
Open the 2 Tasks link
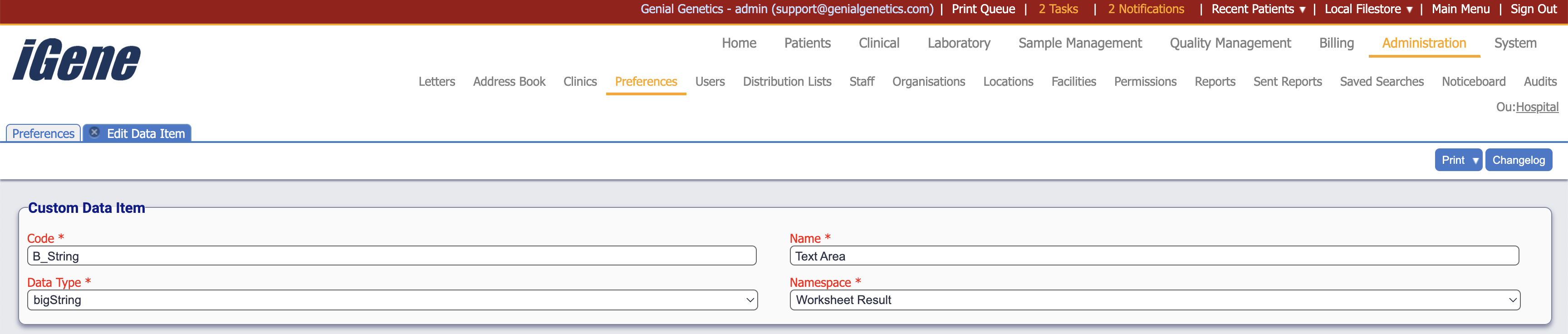point(1058,9)
